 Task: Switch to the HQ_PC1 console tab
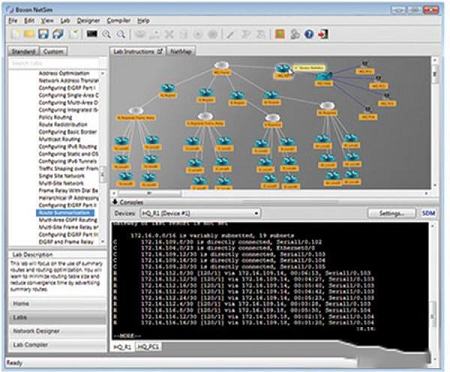(x=148, y=347)
